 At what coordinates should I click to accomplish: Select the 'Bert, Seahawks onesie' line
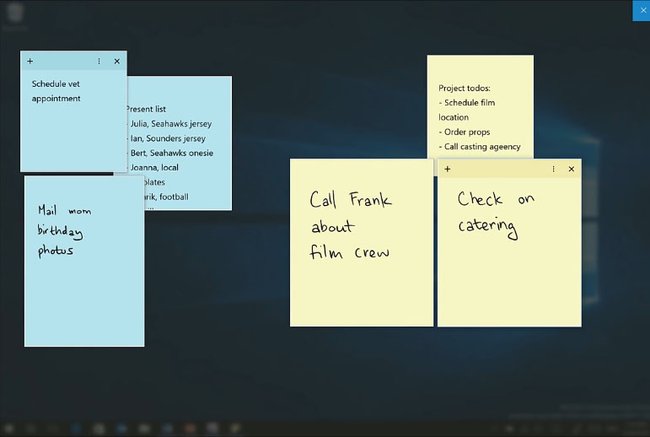tap(171, 153)
